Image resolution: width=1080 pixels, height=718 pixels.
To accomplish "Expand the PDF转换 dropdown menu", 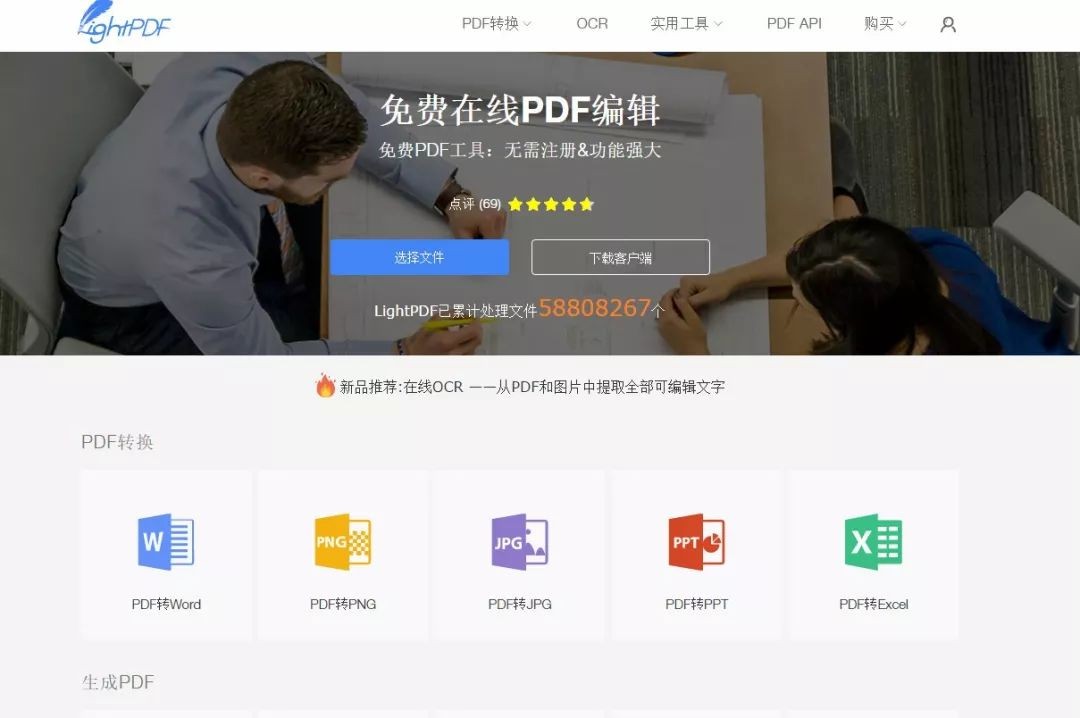I will click(496, 23).
